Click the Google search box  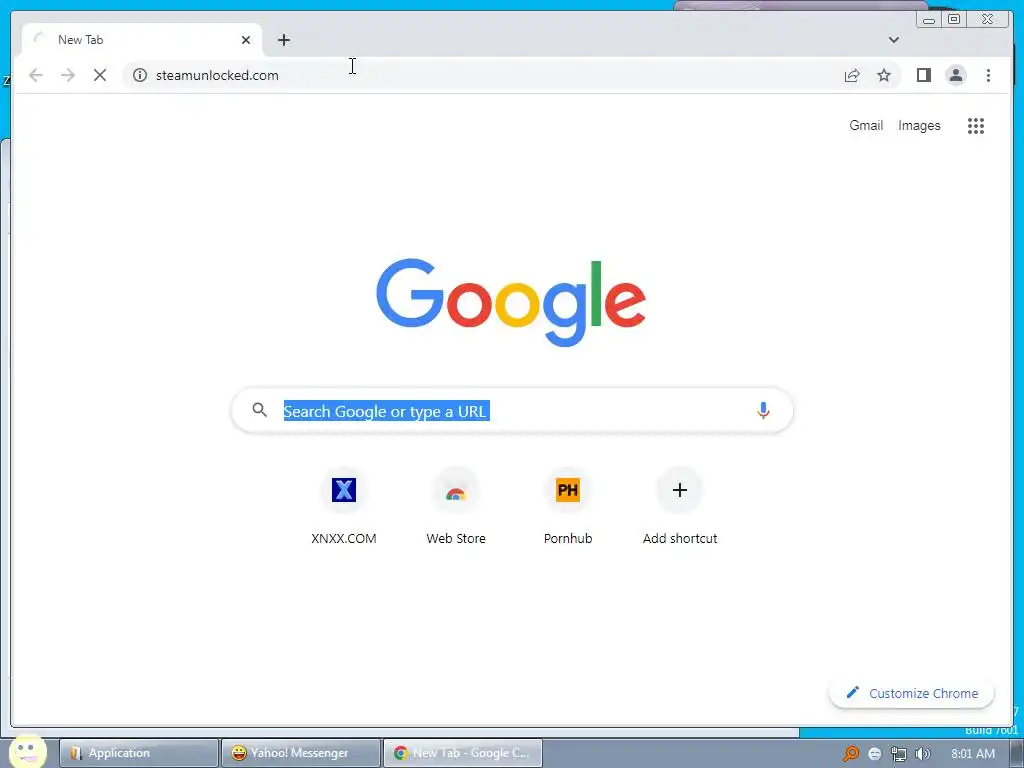click(512, 411)
